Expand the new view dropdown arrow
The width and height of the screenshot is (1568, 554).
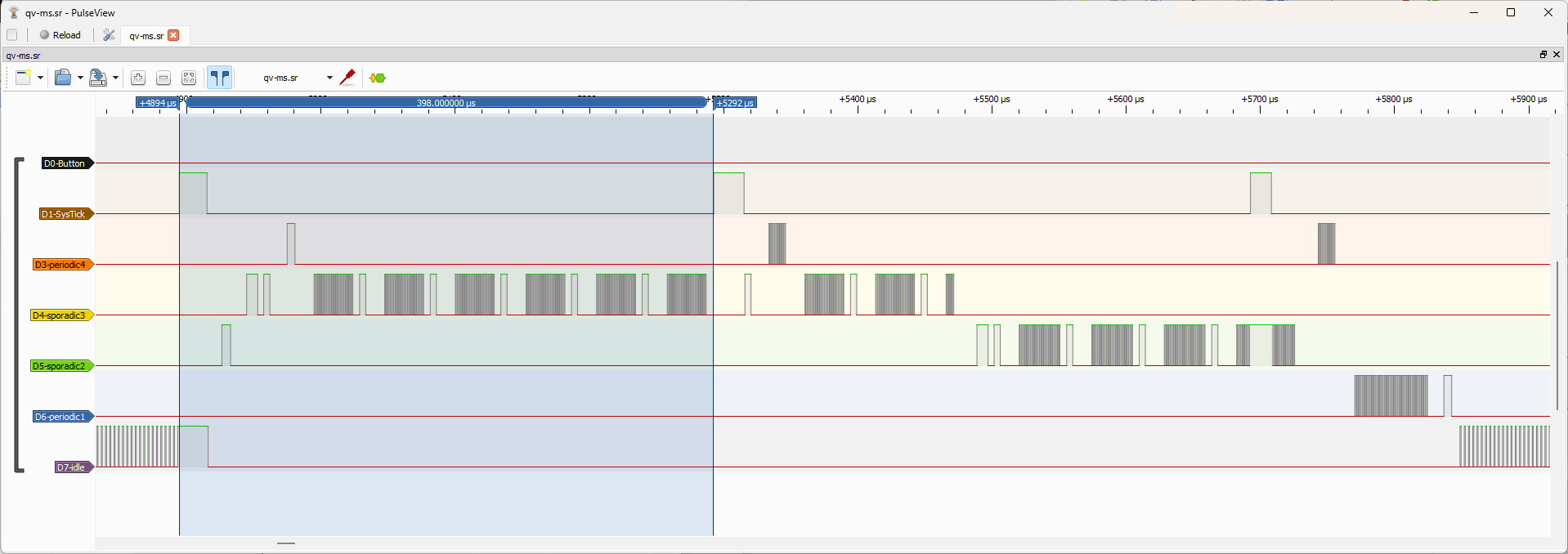40,78
